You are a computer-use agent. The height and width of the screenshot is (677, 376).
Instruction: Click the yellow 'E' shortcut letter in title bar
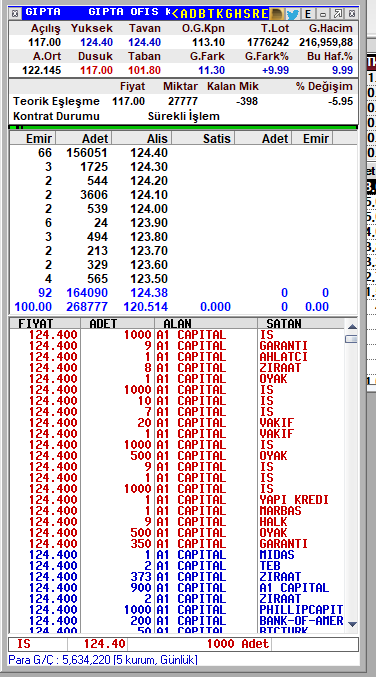pyautogui.click(x=264, y=14)
